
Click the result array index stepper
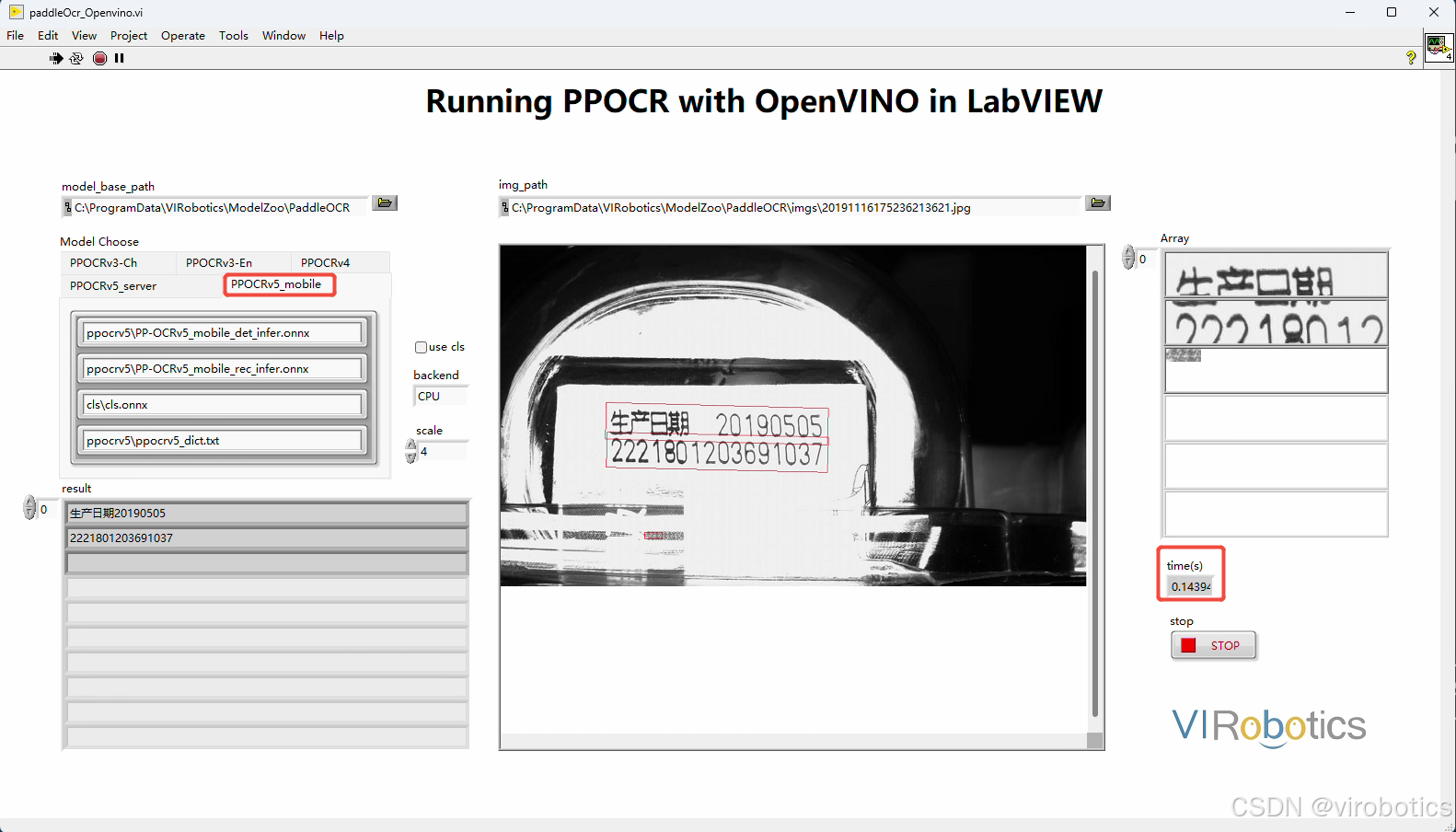tap(29, 508)
